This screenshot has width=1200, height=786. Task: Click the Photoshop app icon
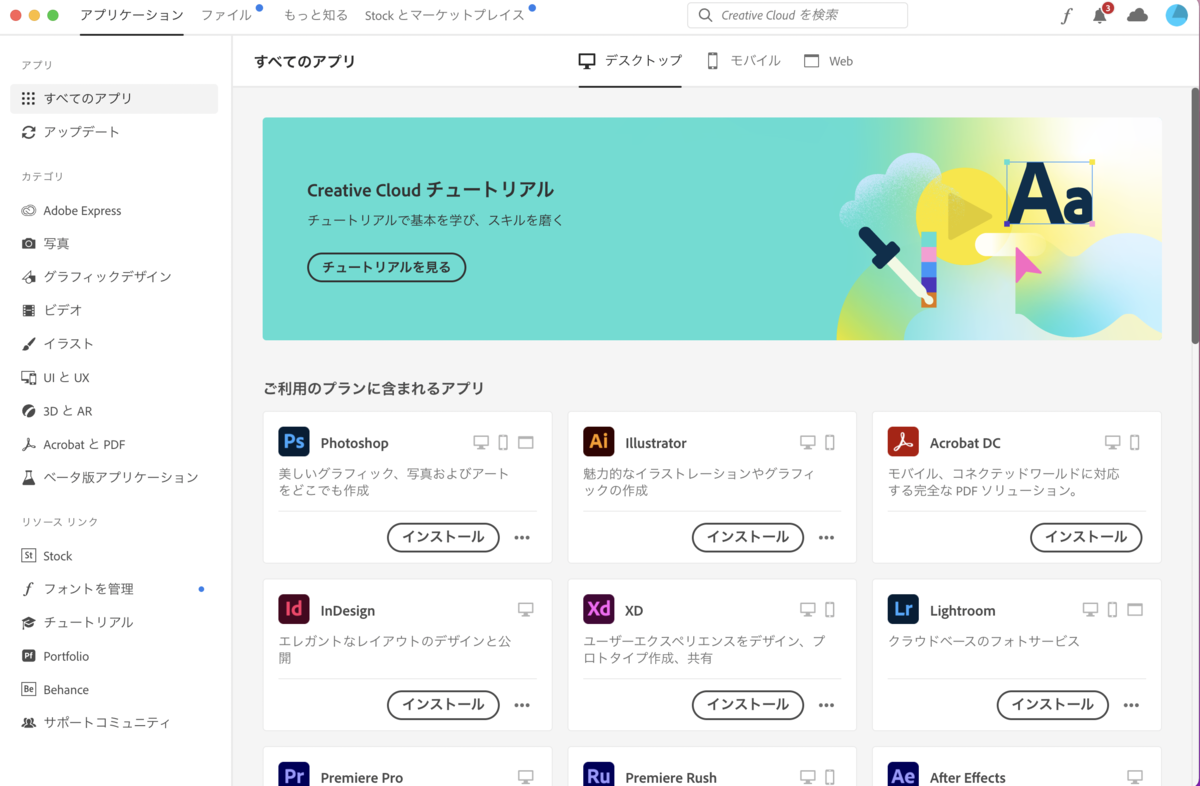click(x=294, y=441)
